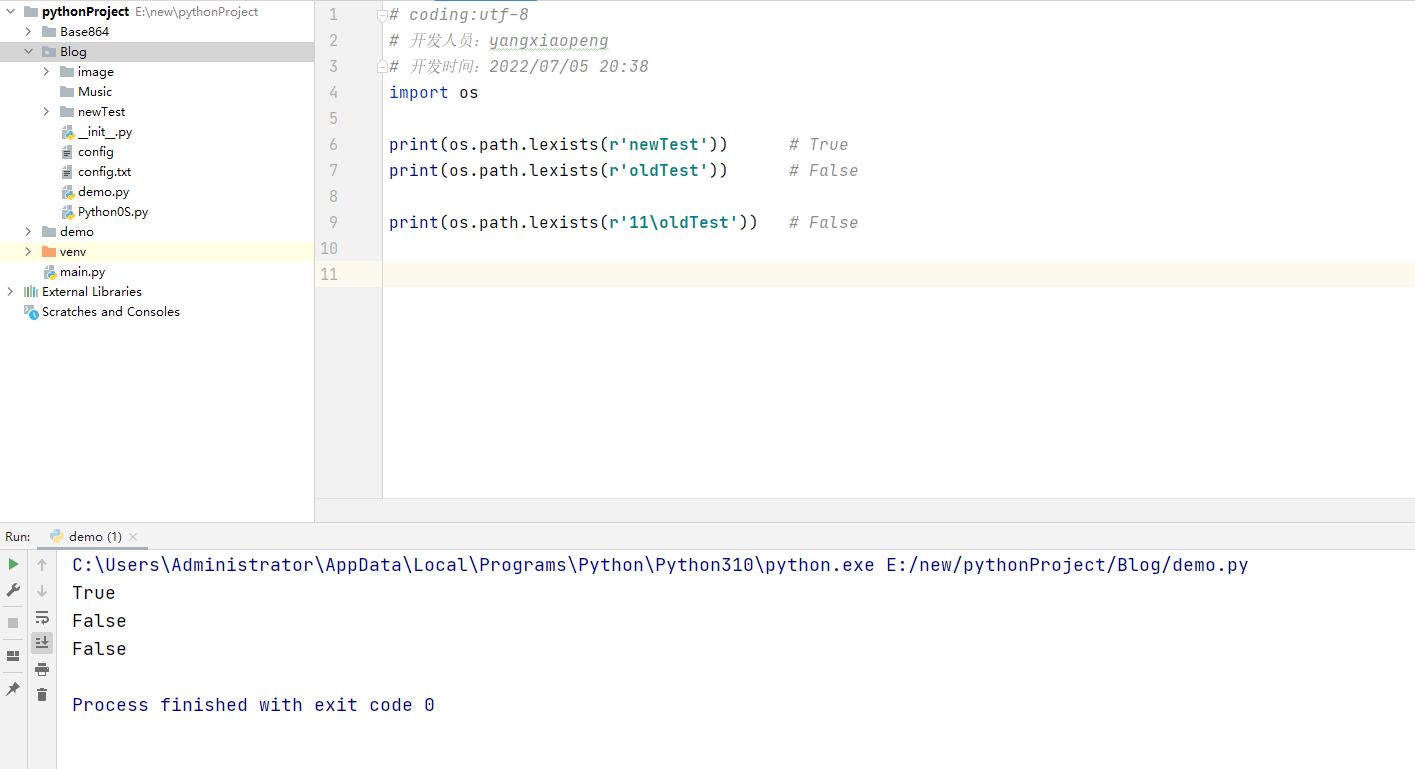The width and height of the screenshot is (1415, 769).
Task: Click the Down stack trace arrow
Action: (42, 591)
